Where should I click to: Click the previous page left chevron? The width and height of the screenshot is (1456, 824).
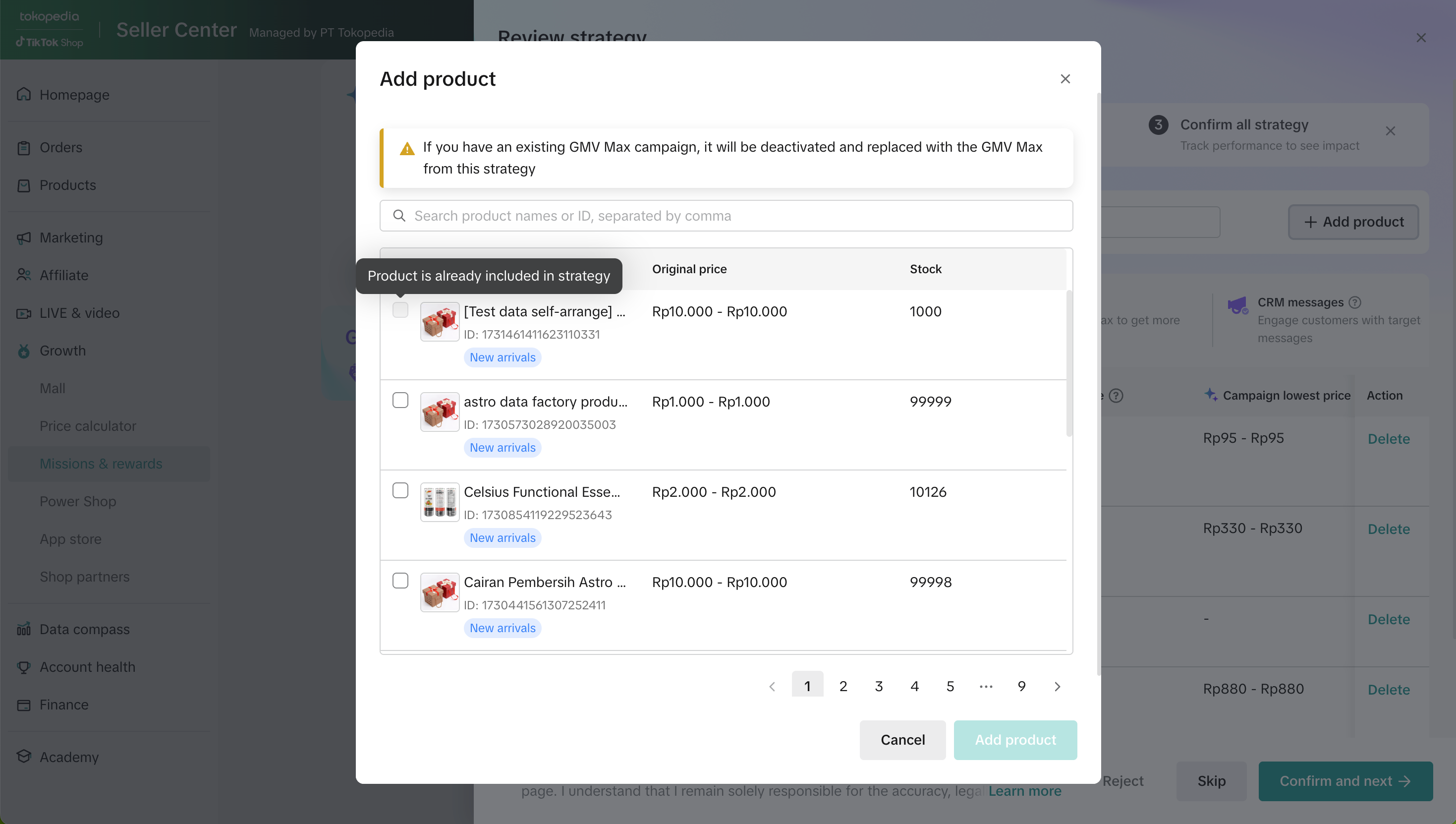coord(772,687)
